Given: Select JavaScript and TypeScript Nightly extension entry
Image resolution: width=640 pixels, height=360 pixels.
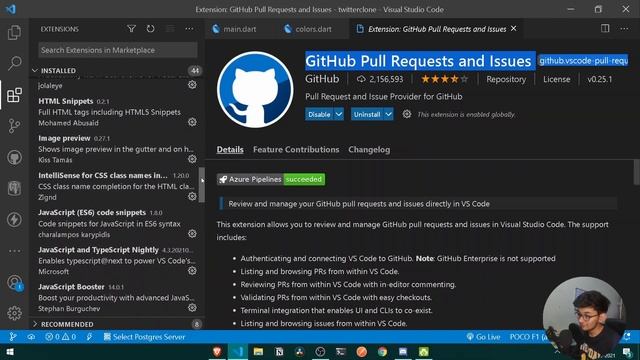Looking at the screenshot, I should tap(117, 260).
